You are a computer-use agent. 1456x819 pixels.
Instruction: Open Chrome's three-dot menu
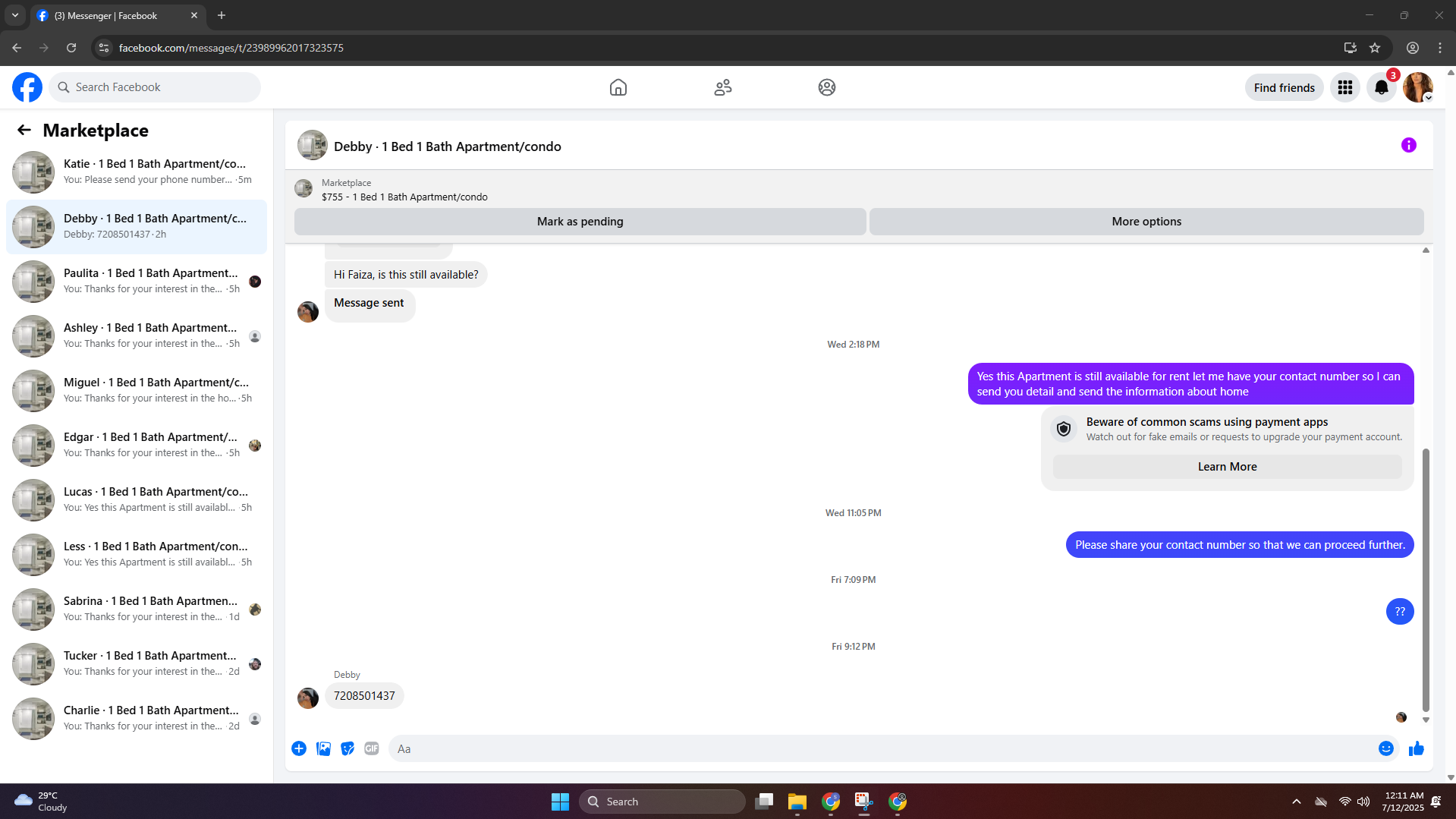[1440, 48]
